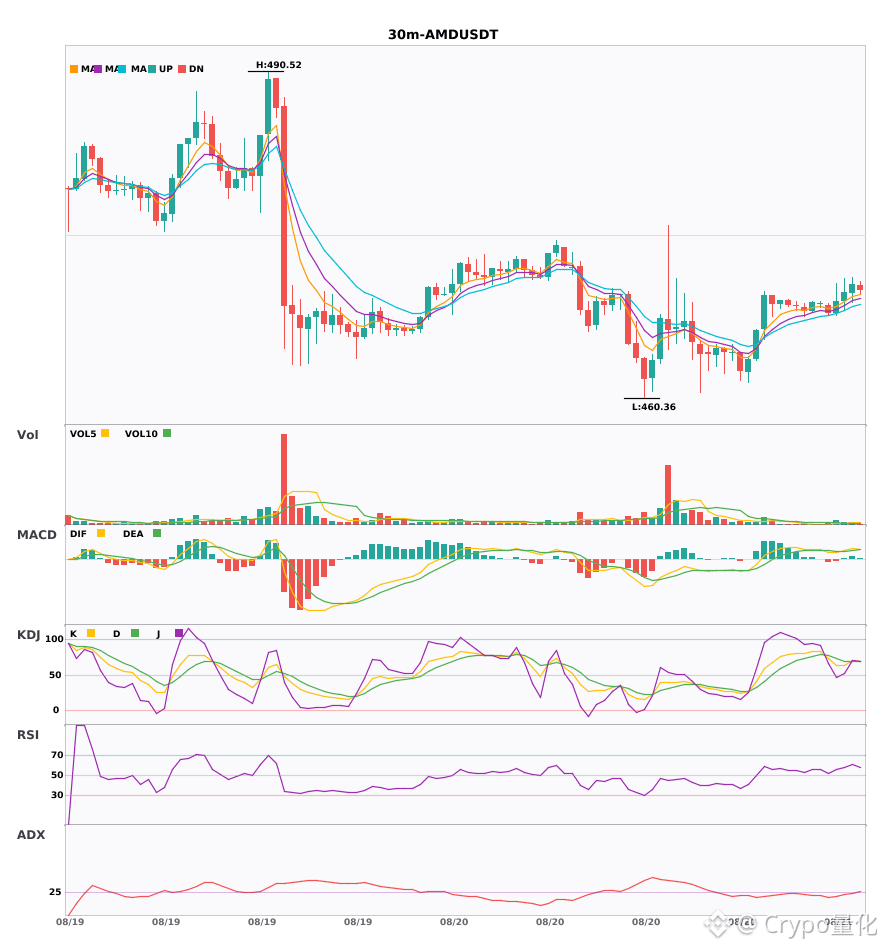The image size is (885, 950).
Task: Click the green DEA legend swatch
Action: click(x=157, y=533)
